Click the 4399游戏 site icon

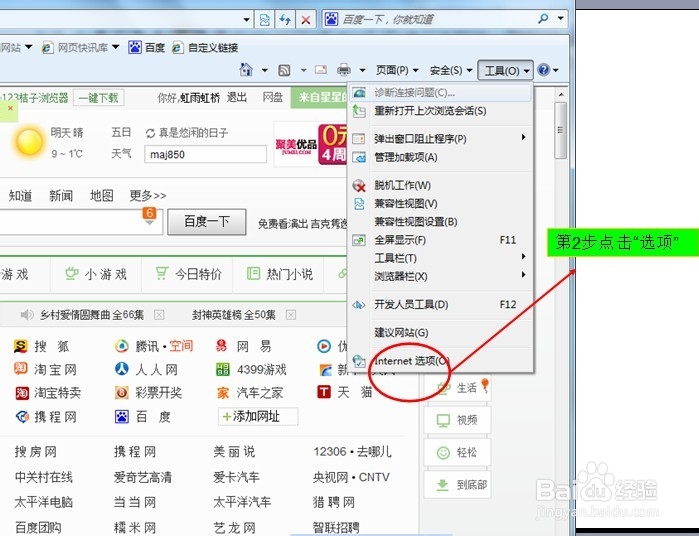pos(222,369)
